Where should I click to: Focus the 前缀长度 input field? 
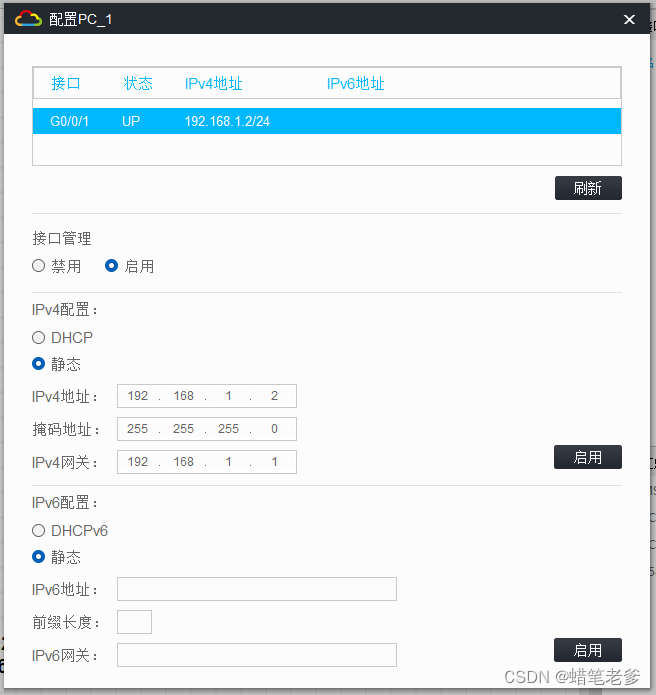[x=134, y=622]
